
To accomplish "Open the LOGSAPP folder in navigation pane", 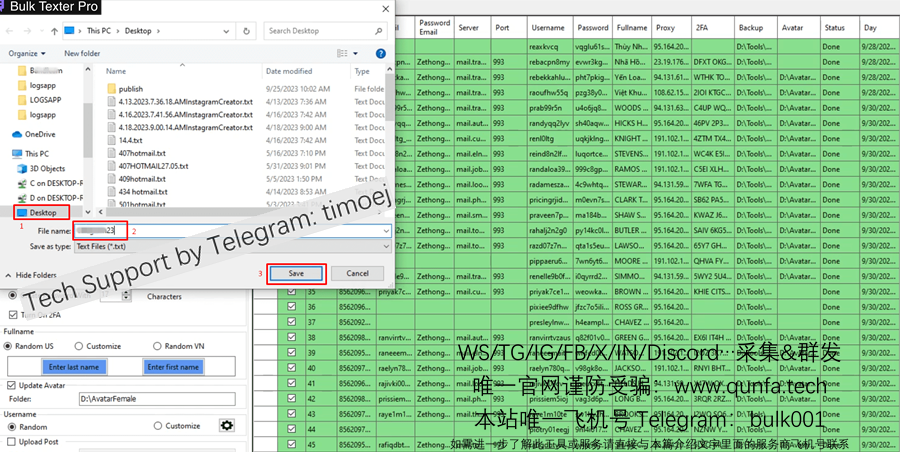I will [40, 100].
